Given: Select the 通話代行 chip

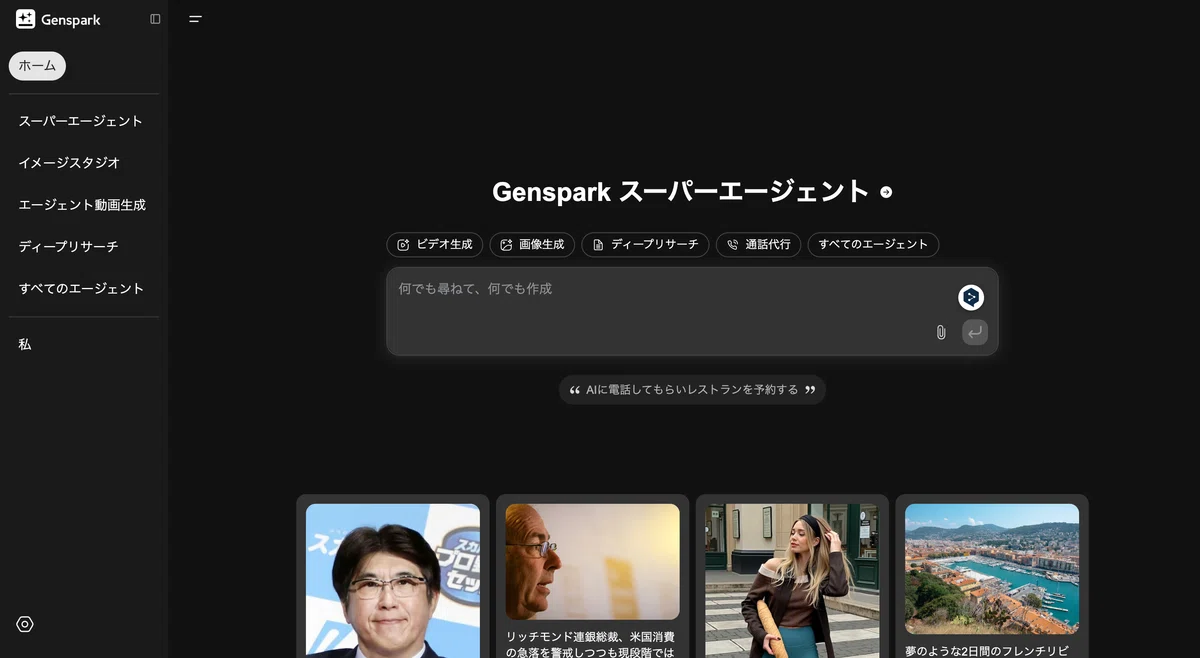Looking at the screenshot, I should tap(758, 245).
